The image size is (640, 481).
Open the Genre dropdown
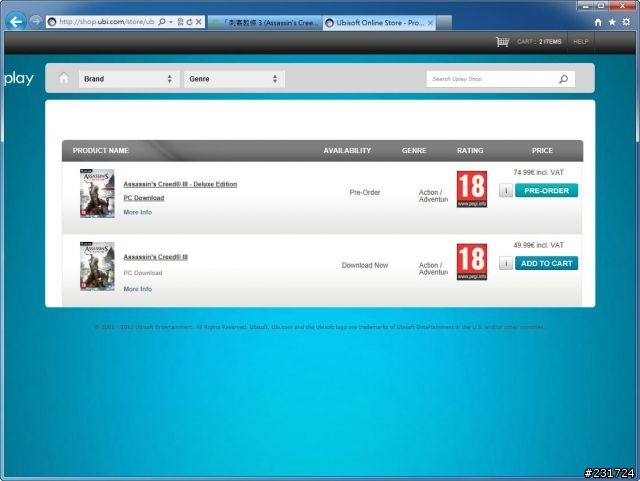pyautogui.click(x=234, y=79)
